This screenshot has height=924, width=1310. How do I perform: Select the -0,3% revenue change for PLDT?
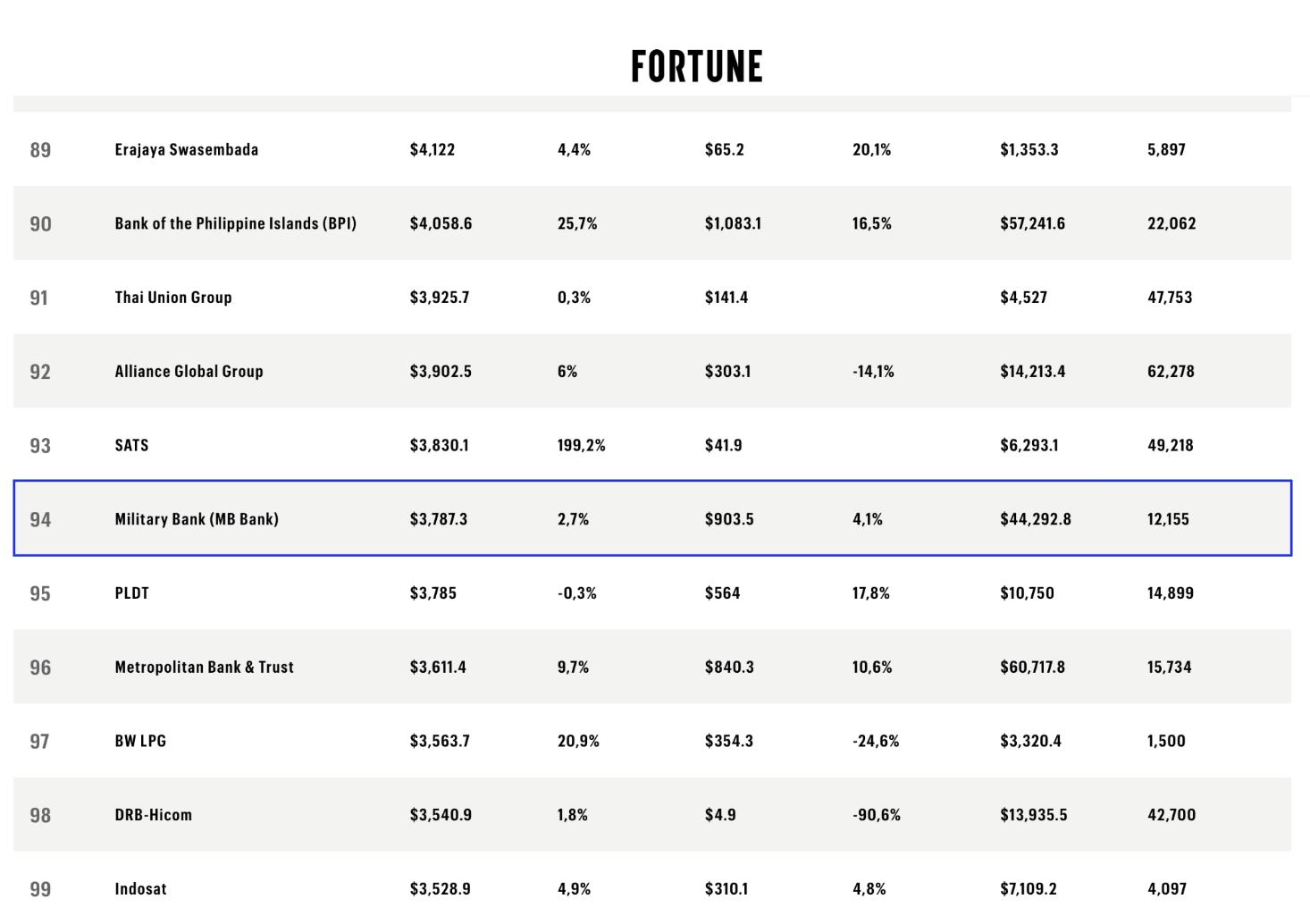tap(577, 593)
